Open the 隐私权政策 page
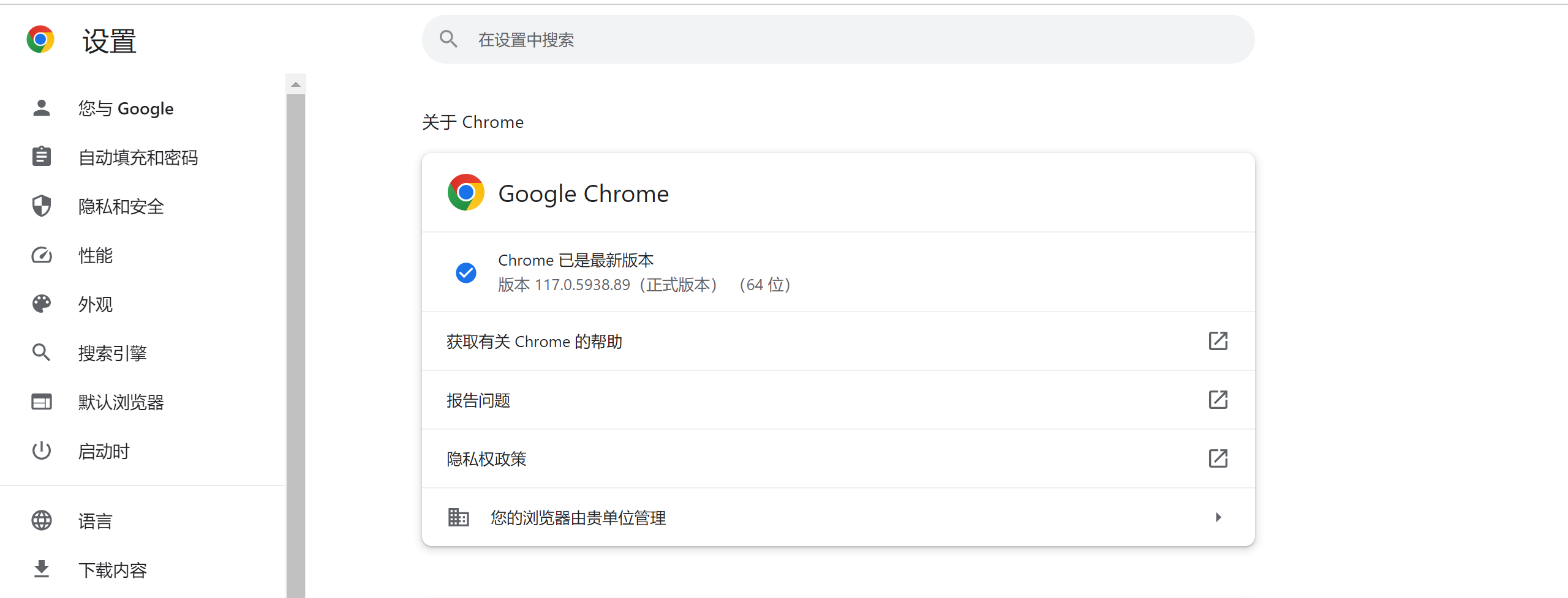Image resolution: width=1568 pixels, height=598 pixels. [x=1218, y=458]
